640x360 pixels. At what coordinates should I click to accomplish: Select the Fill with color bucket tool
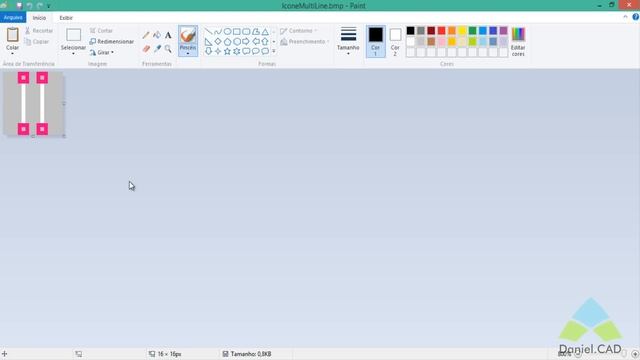(157, 35)
